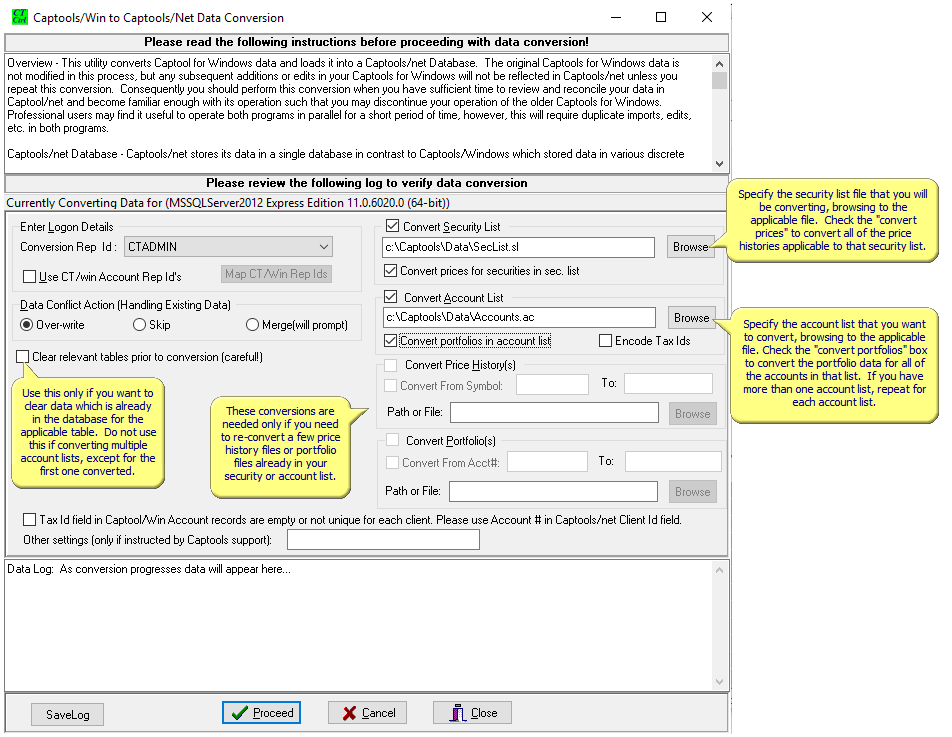
Task: Click the price history Path or File field
Action: (554, 413)
